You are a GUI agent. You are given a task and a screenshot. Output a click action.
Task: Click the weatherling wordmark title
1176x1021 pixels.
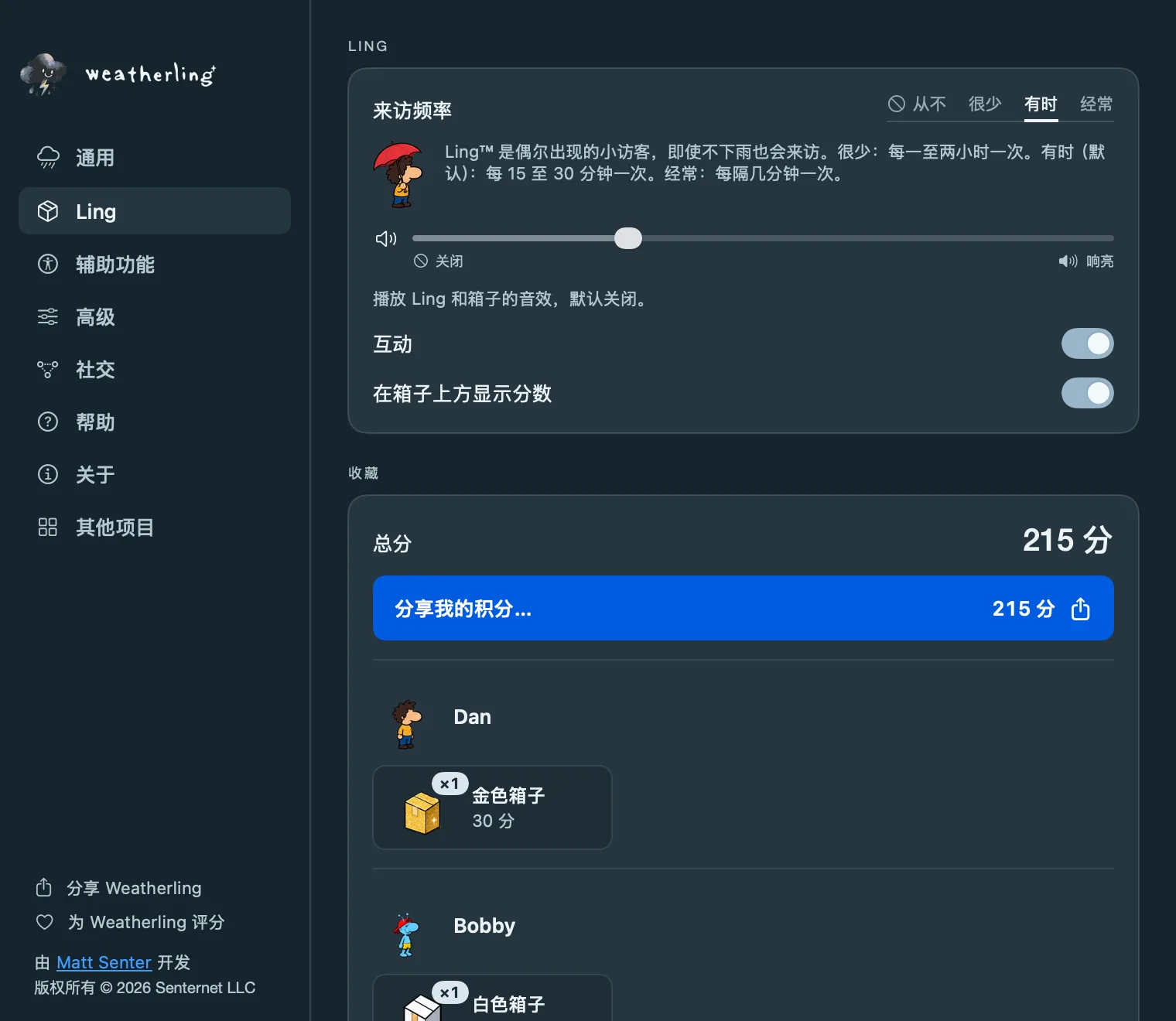pos(150,74)
